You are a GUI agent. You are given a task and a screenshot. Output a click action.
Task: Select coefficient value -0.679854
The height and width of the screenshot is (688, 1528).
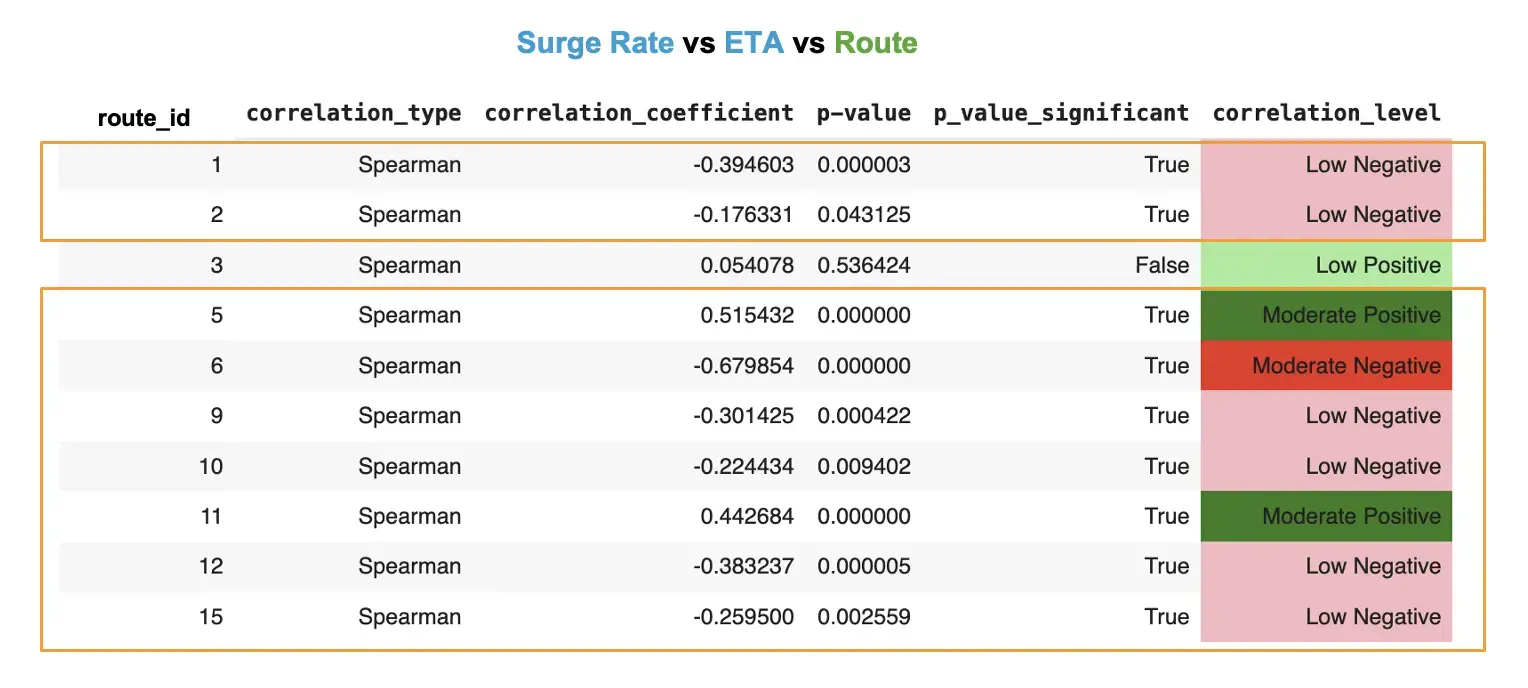tap(744, 366)
